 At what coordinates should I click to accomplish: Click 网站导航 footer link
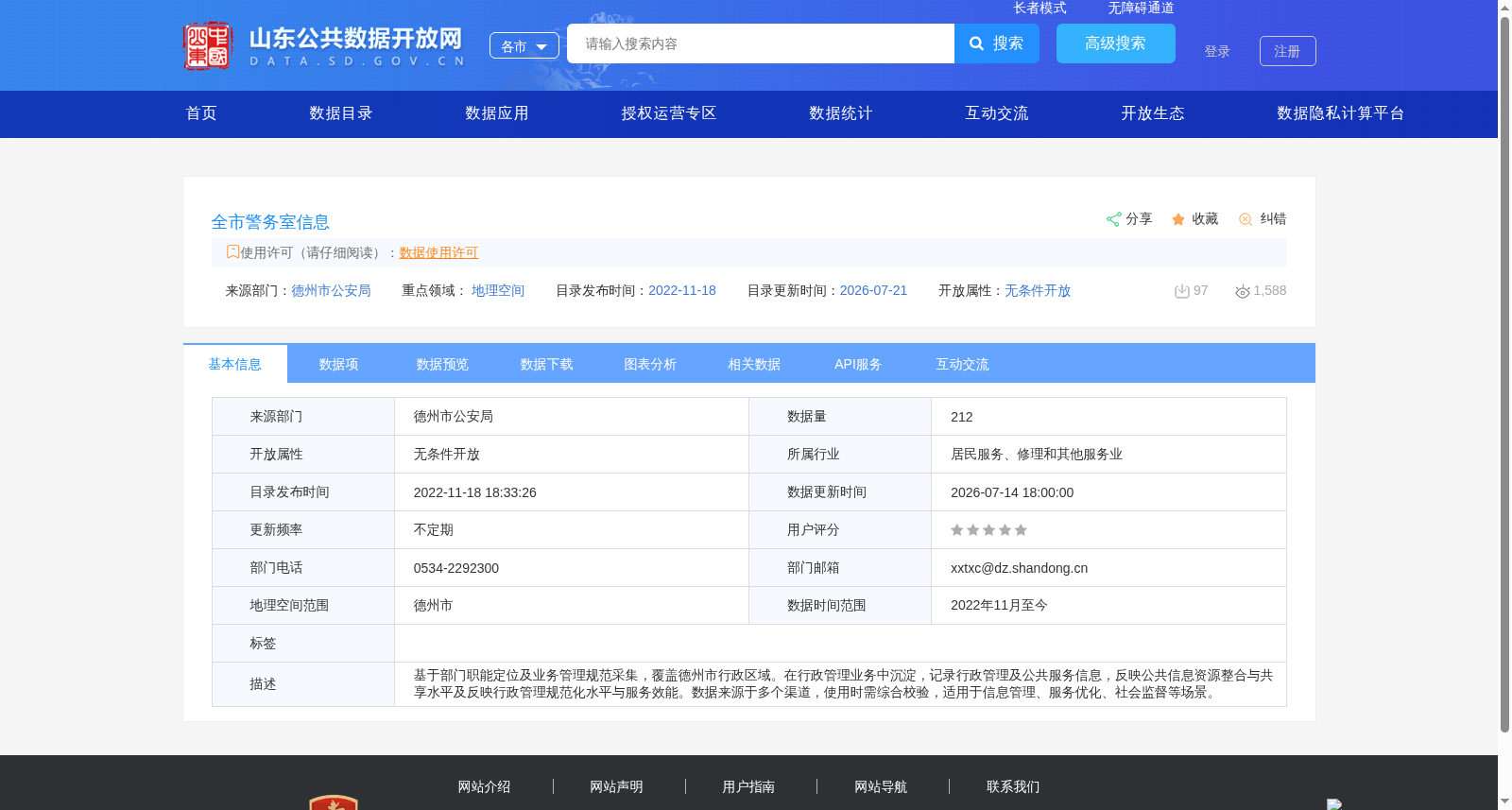coord(881,786)
